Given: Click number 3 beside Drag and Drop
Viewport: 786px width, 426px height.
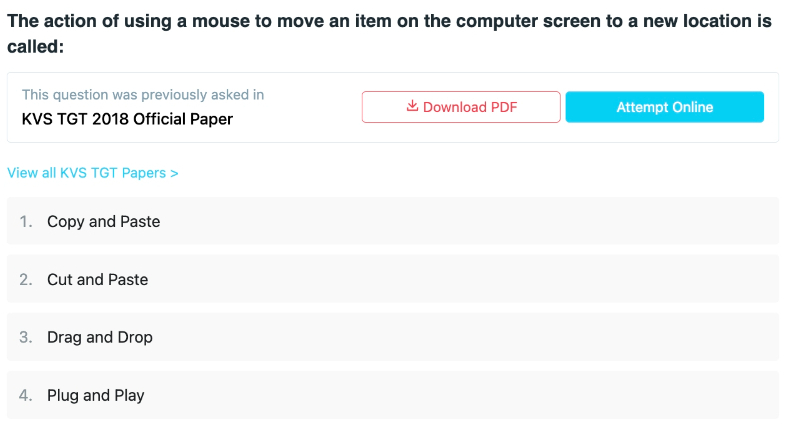Looking at the screenshot, I should point(26,337).
